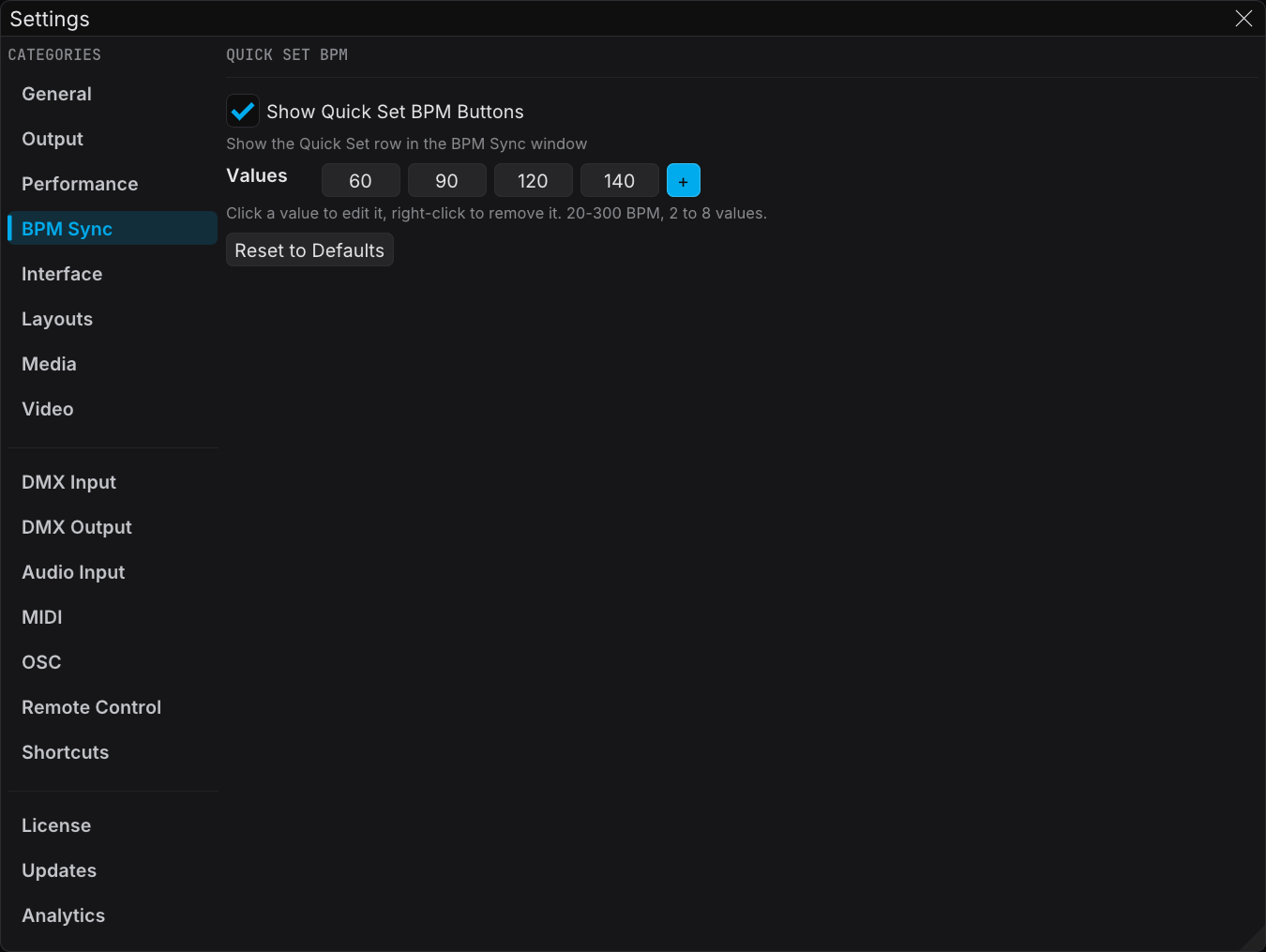View Shortcuts settings
Viewport: 1266px width, 952px height.
pos(113,752)
